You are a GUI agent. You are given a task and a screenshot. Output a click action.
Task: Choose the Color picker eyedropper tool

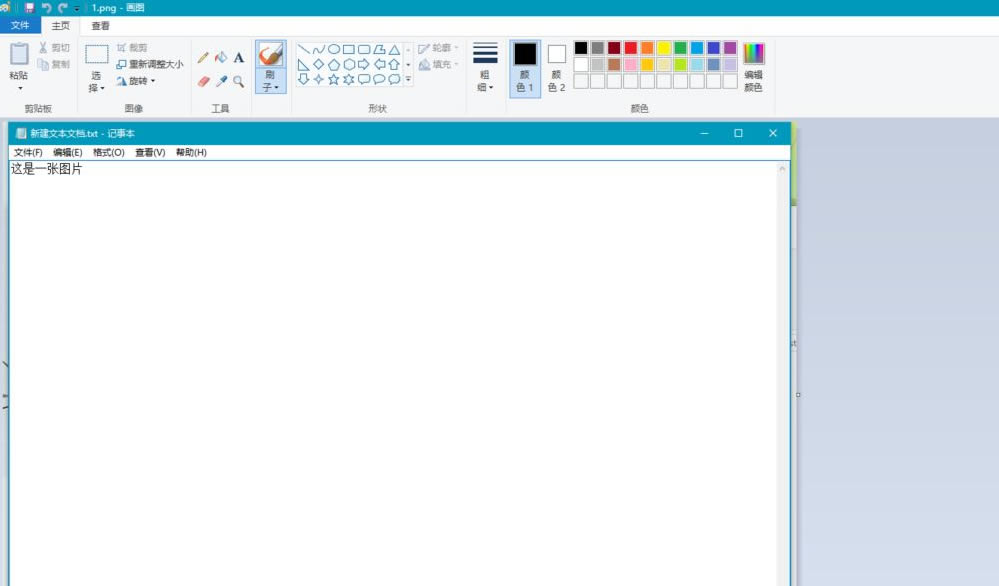point(221,82)
